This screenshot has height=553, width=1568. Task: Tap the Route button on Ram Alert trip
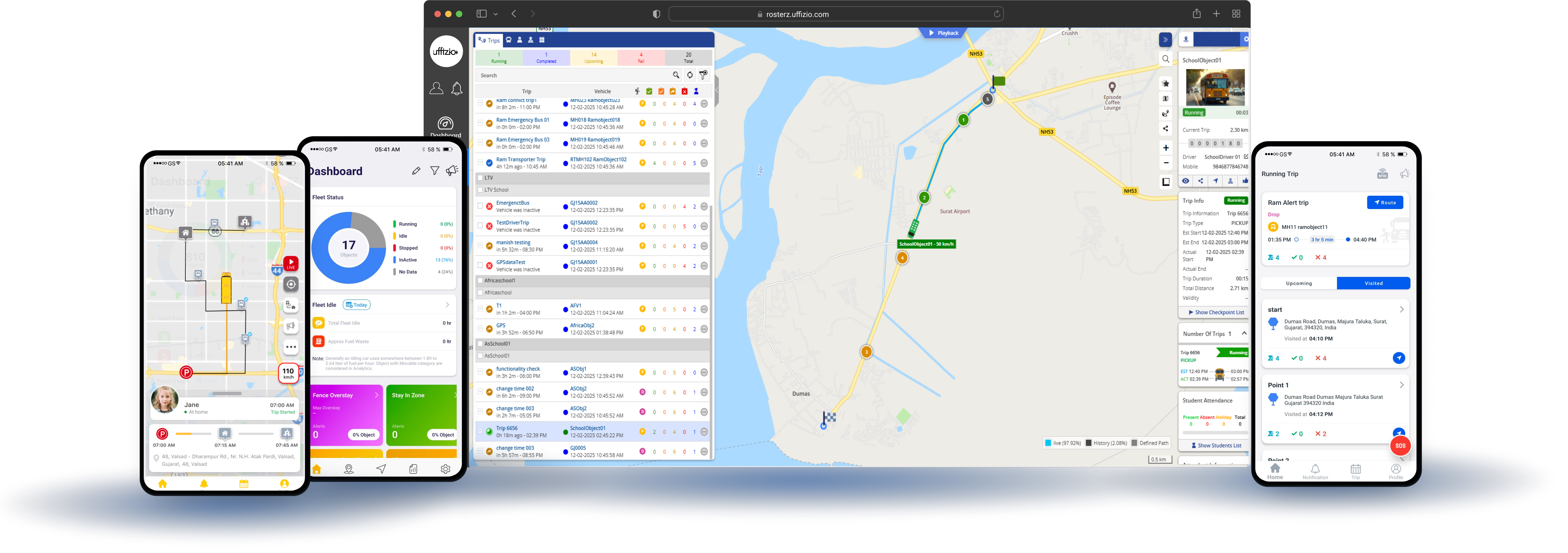click(1385, 202)
